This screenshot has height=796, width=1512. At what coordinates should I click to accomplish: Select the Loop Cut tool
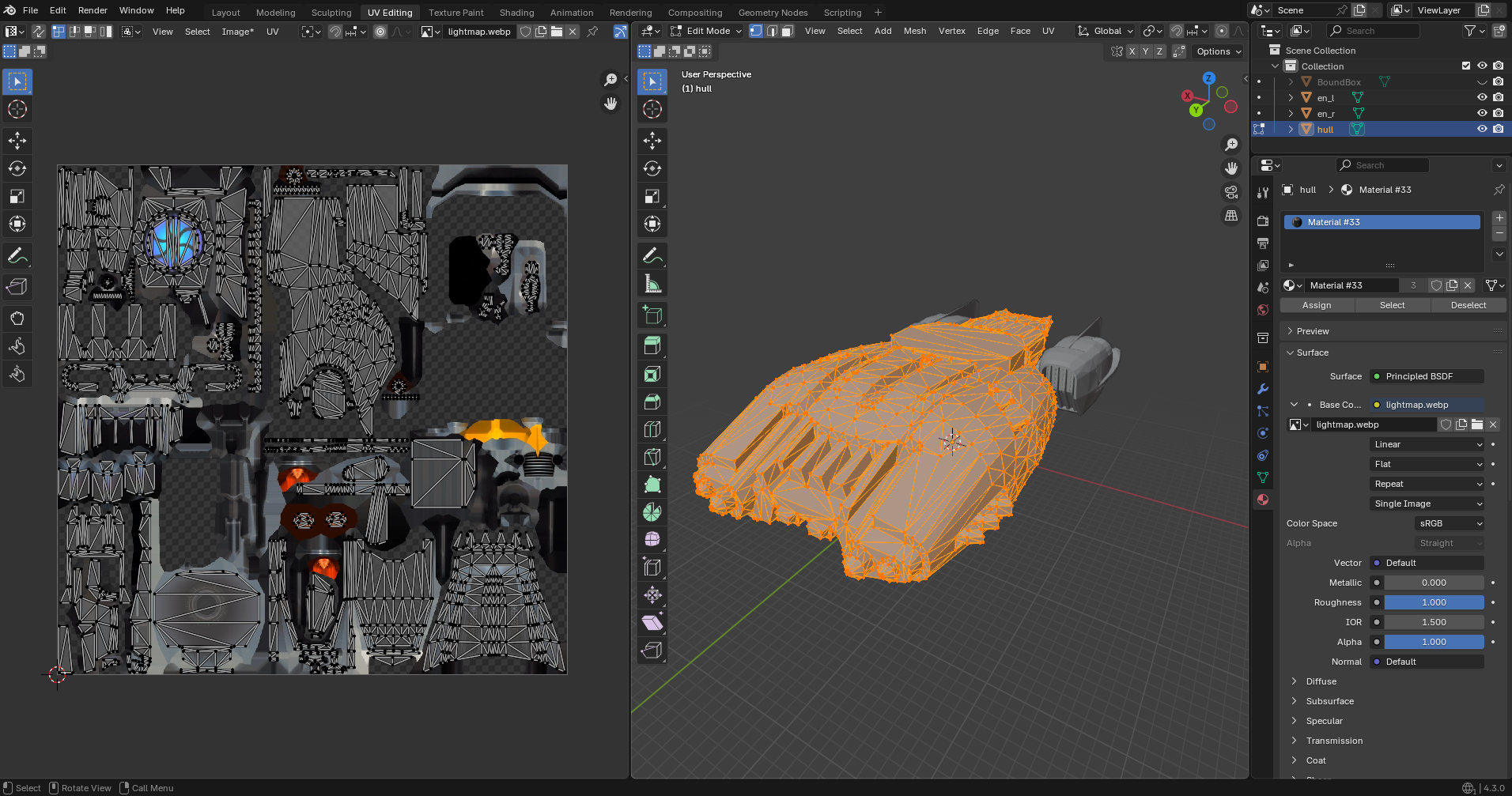(652, 429)
